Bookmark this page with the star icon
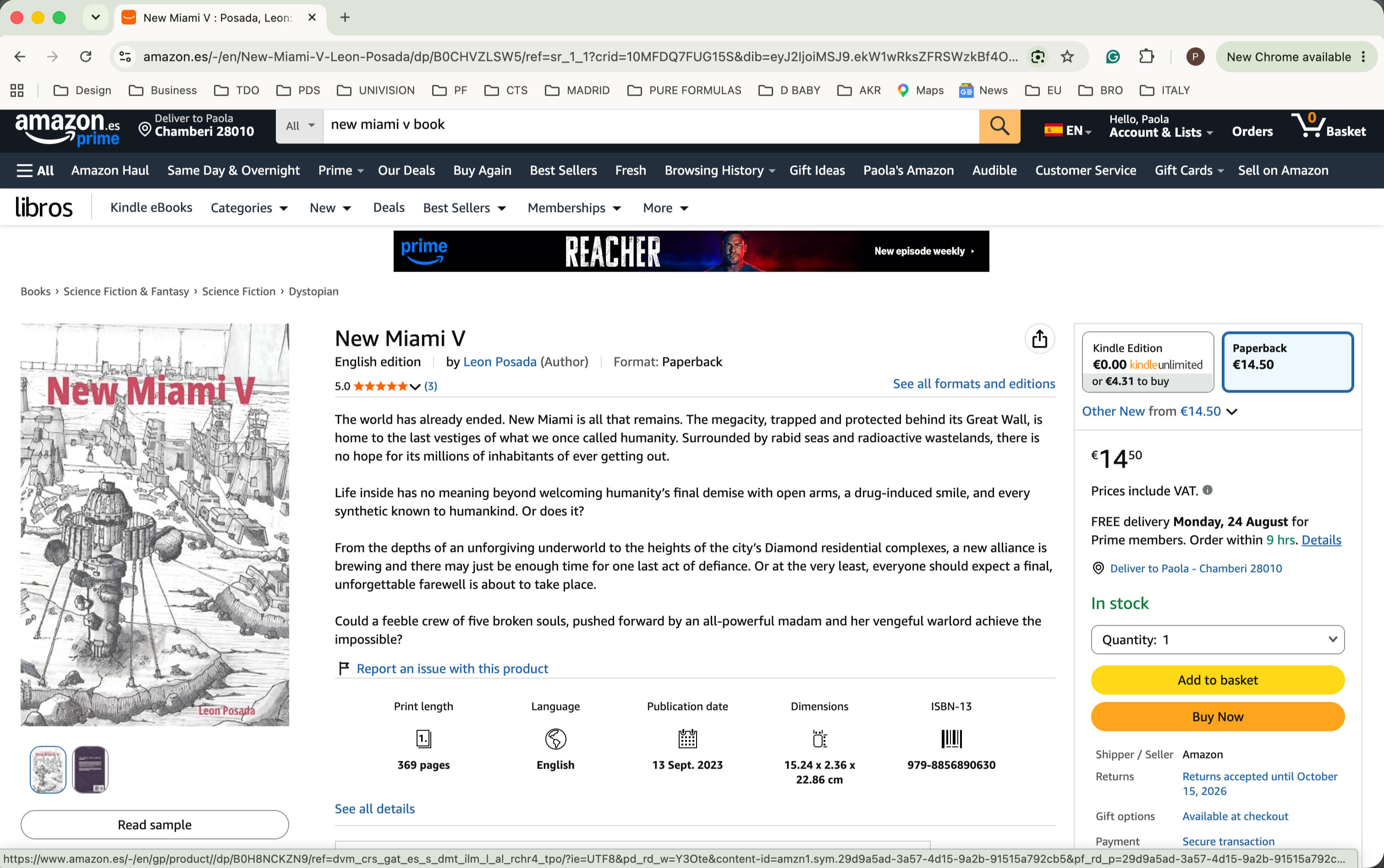The width and height of the screenshot is (1384, 868). 1067,56
